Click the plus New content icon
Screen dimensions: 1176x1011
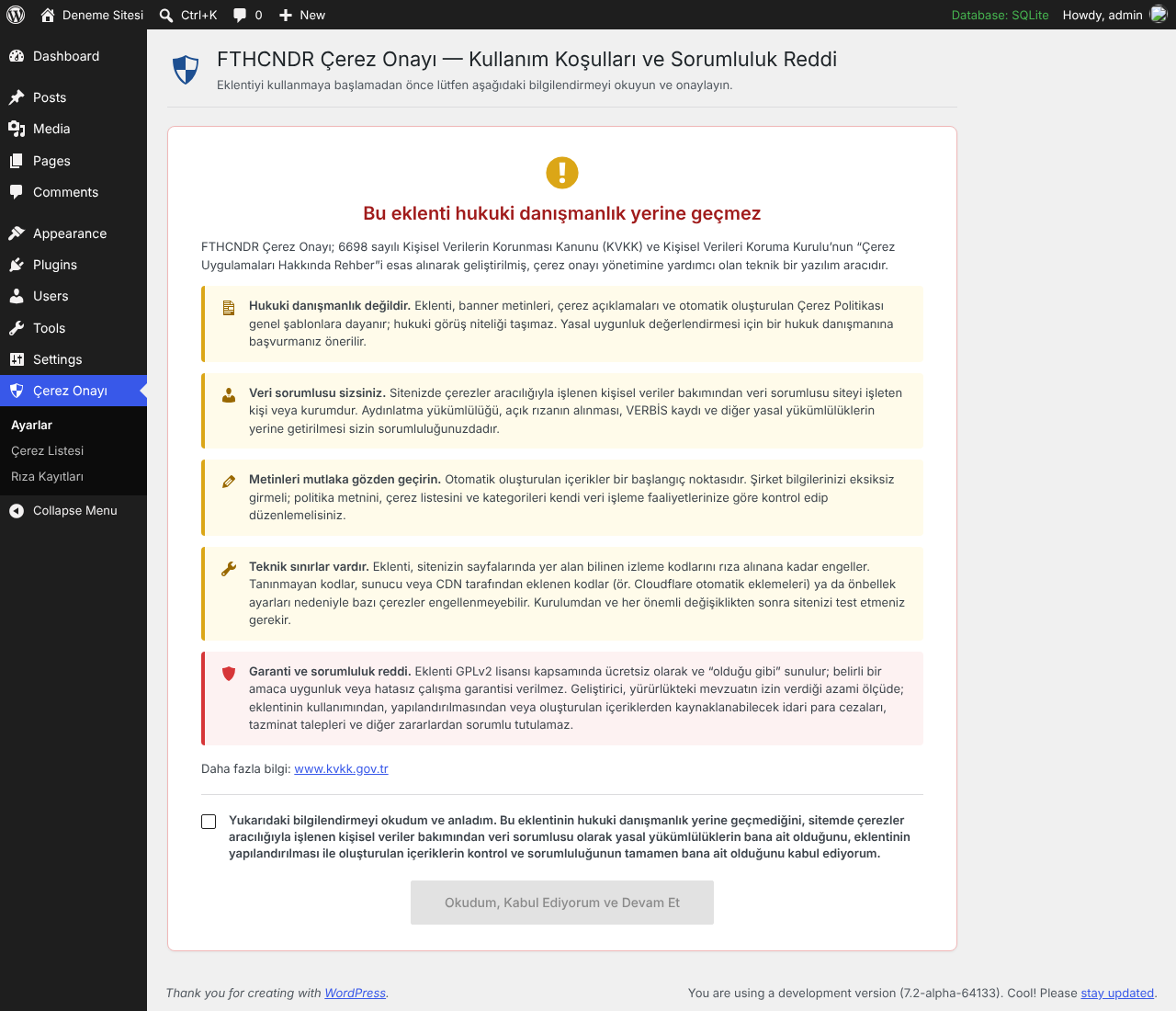tap(286, 15)
